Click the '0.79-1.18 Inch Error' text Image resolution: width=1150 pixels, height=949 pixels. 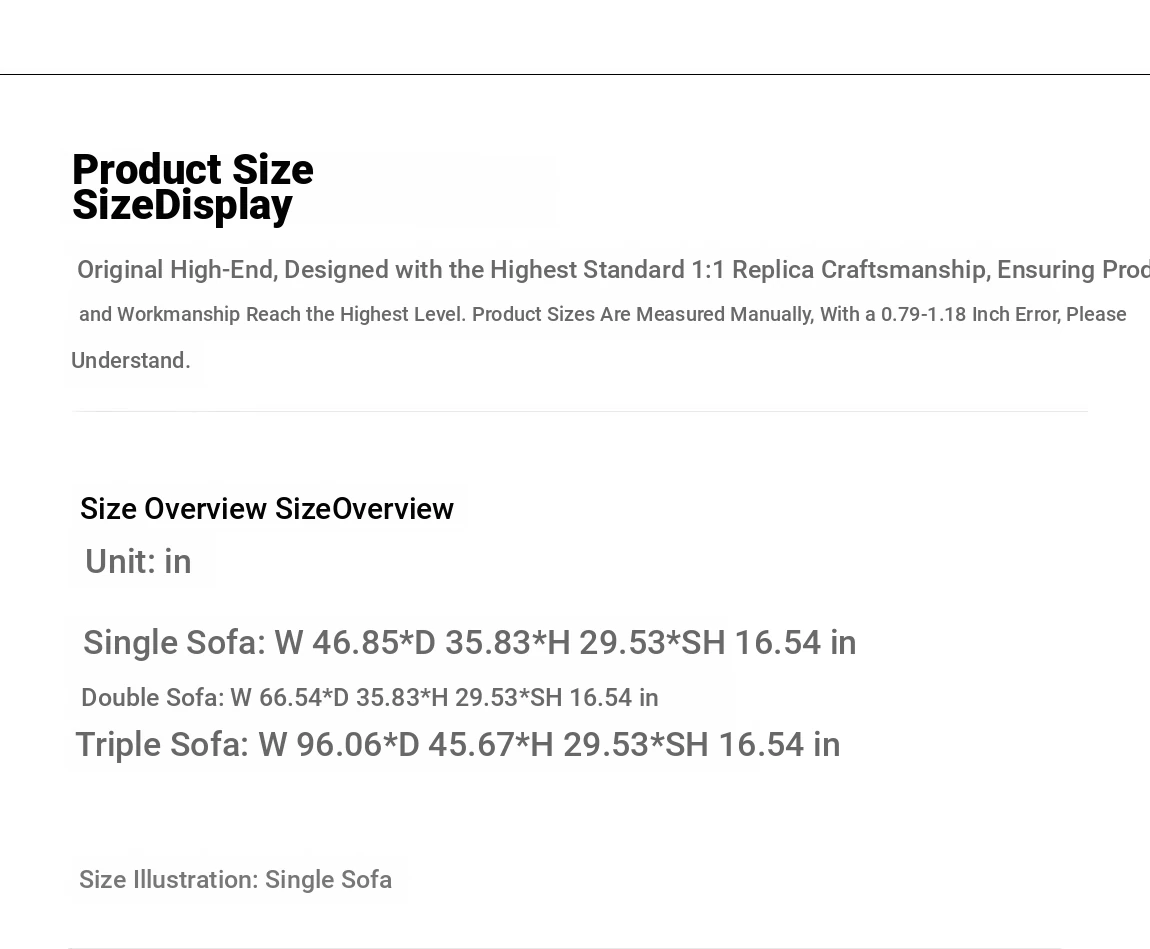[x=970, y=314]
